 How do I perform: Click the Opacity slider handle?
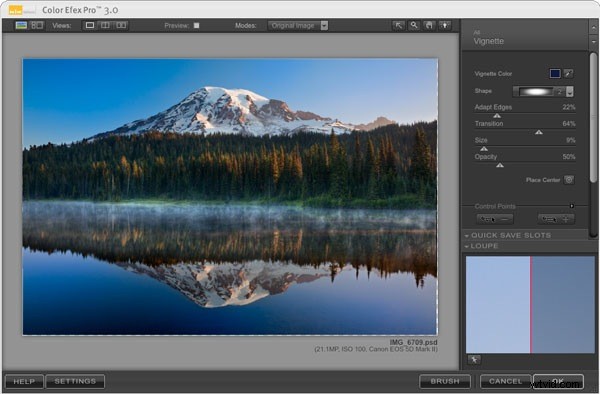coord(500,165)
